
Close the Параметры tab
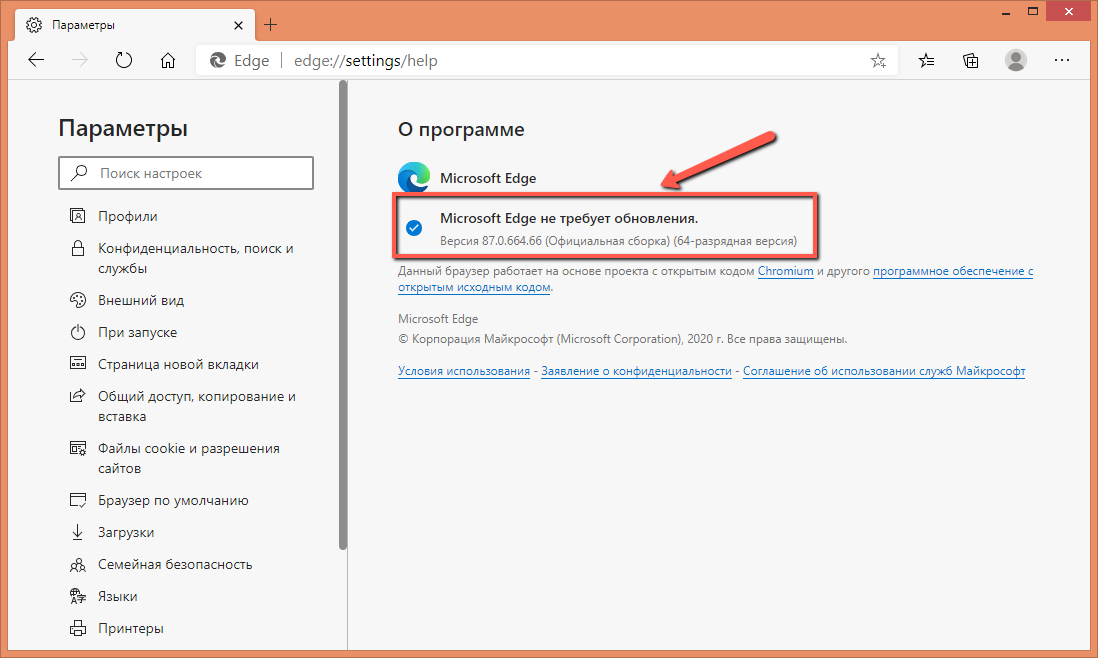coord(239,25)
